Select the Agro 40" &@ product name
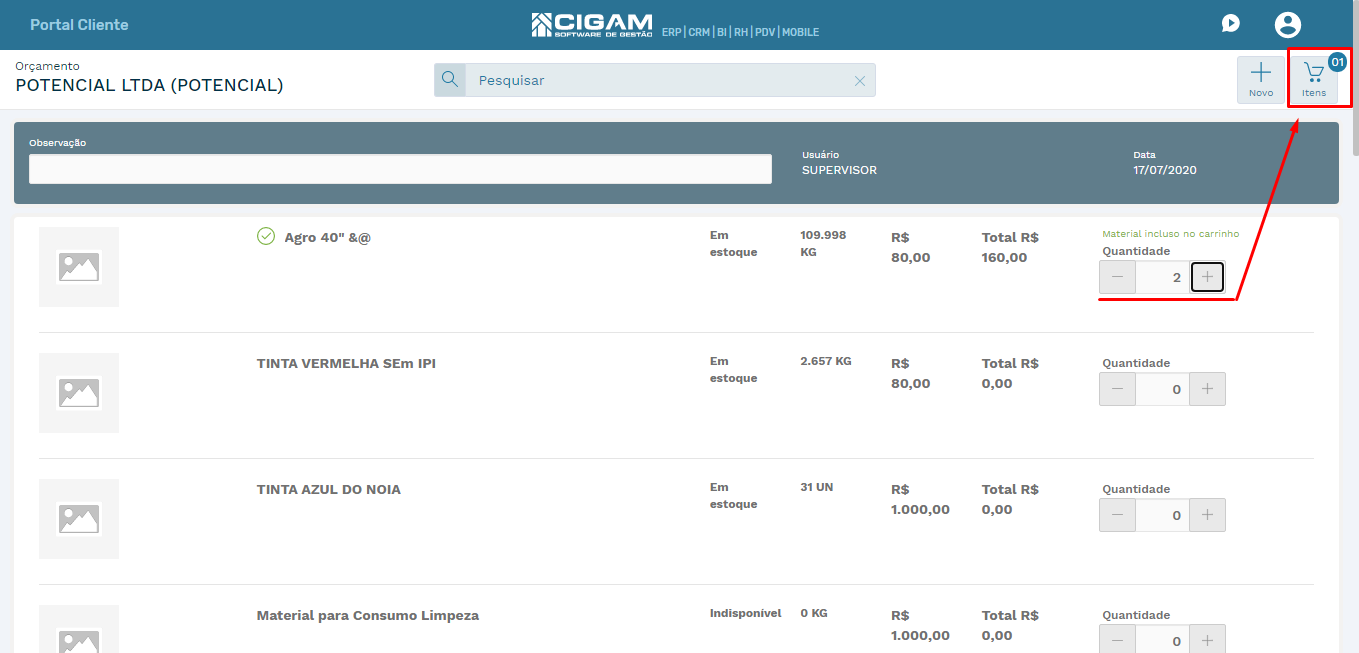The image size is (1359, 653). click(x=327, y=238)
